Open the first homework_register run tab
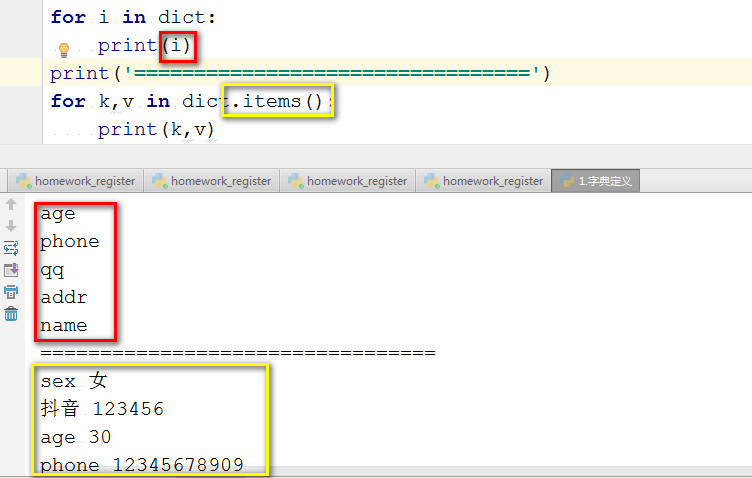This screenshot has height=478, width=752. coord(76,181)
